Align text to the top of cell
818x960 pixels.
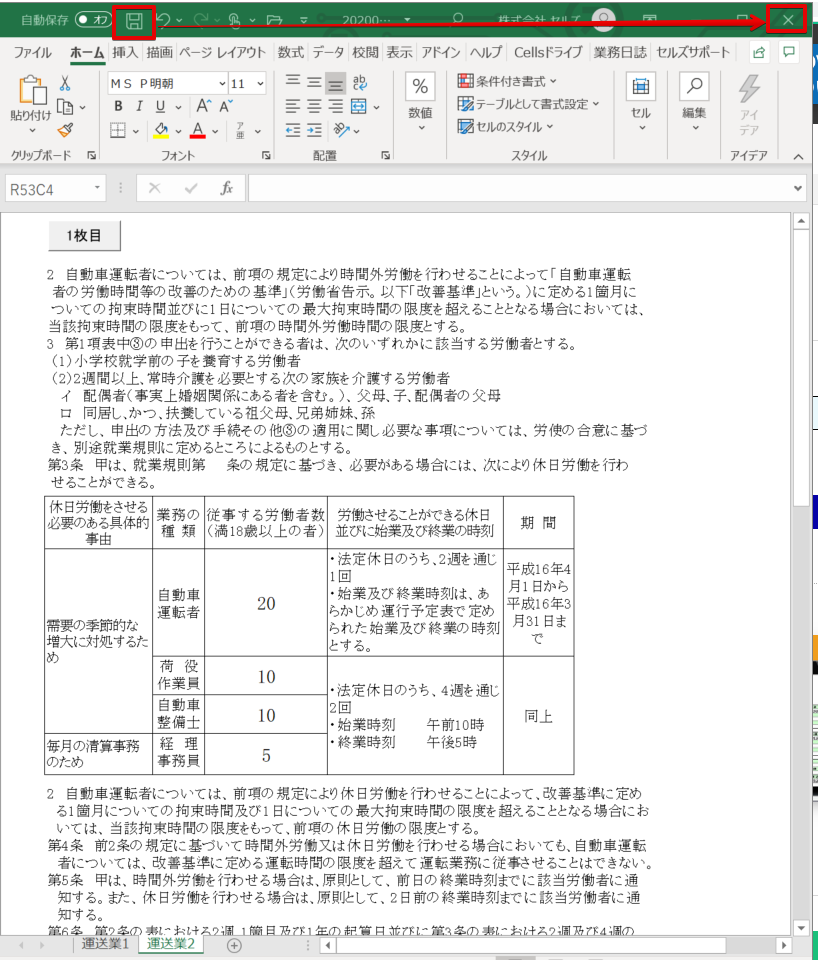tap(293, 82)
